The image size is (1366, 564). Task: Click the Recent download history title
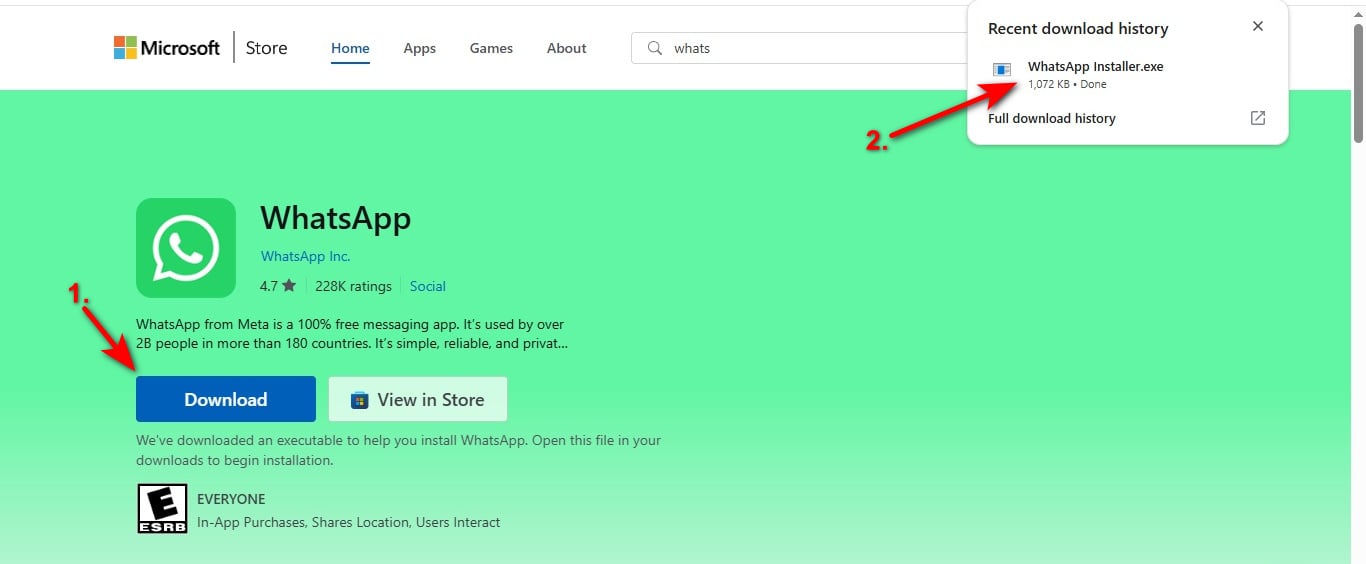(x=1078, y=28)
